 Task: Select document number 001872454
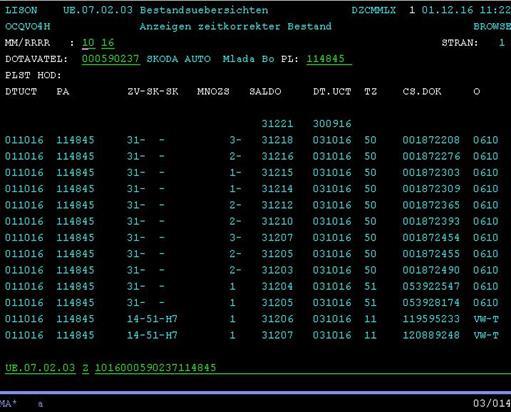[431, 238]
